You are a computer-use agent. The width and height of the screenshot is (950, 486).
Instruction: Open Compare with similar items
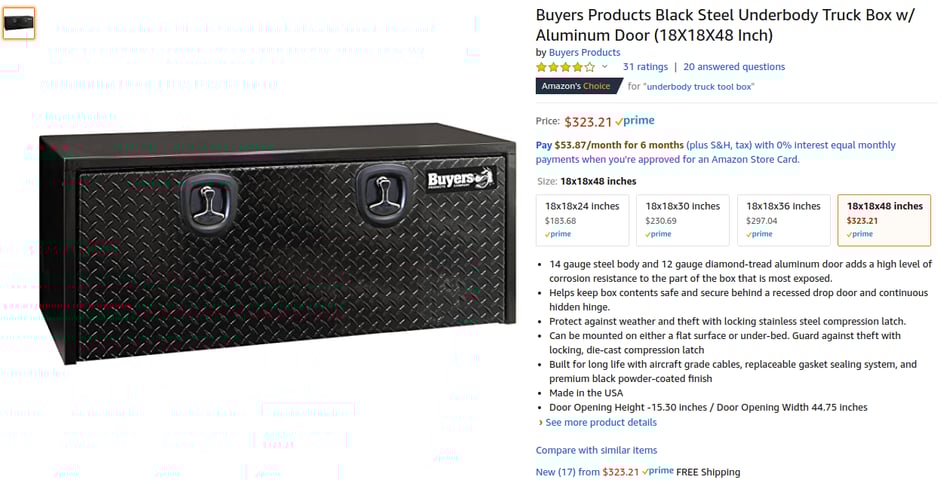tap(596, 450)
